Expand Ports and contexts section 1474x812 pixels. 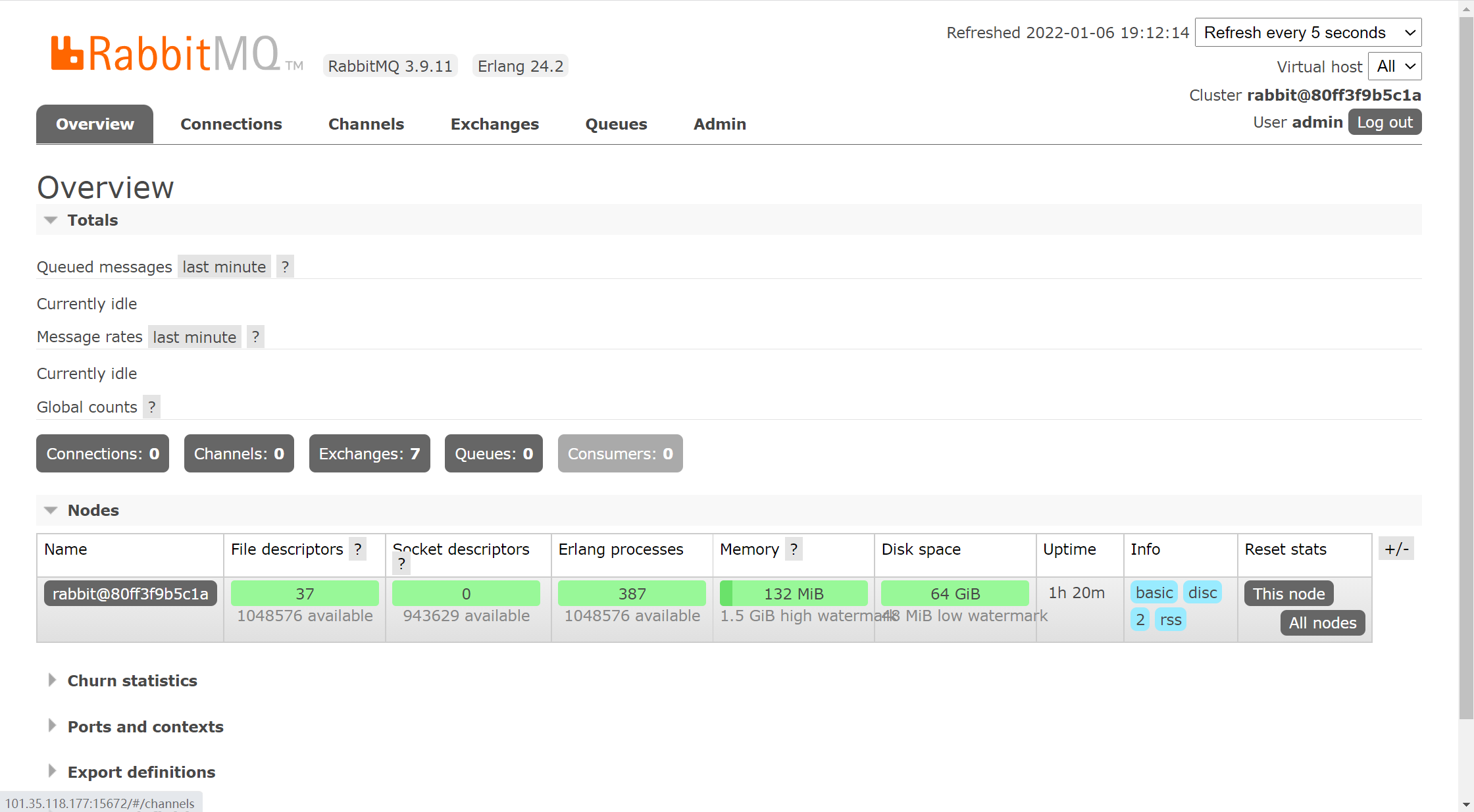(x=136, y=726)
